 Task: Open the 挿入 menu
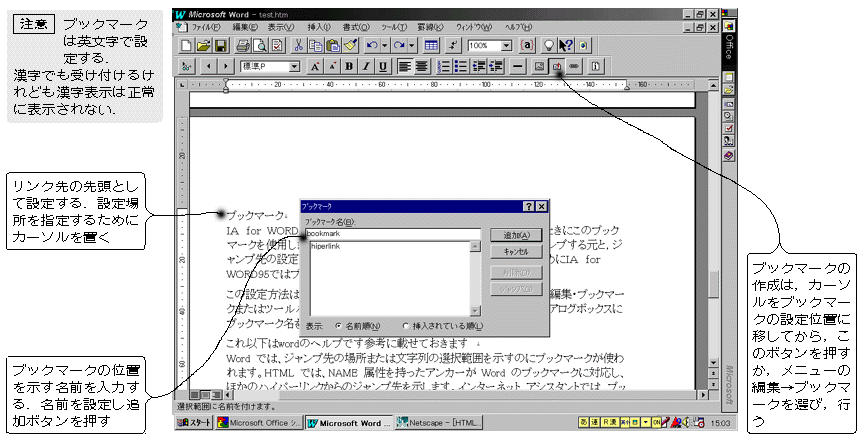(319, 26)
